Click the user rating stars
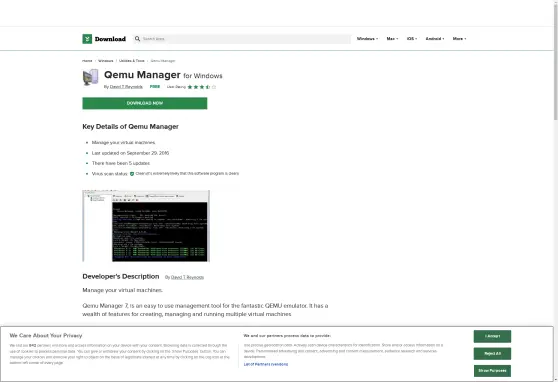The width and height of the screenshot is (558, 382). (x=201, y=87)
